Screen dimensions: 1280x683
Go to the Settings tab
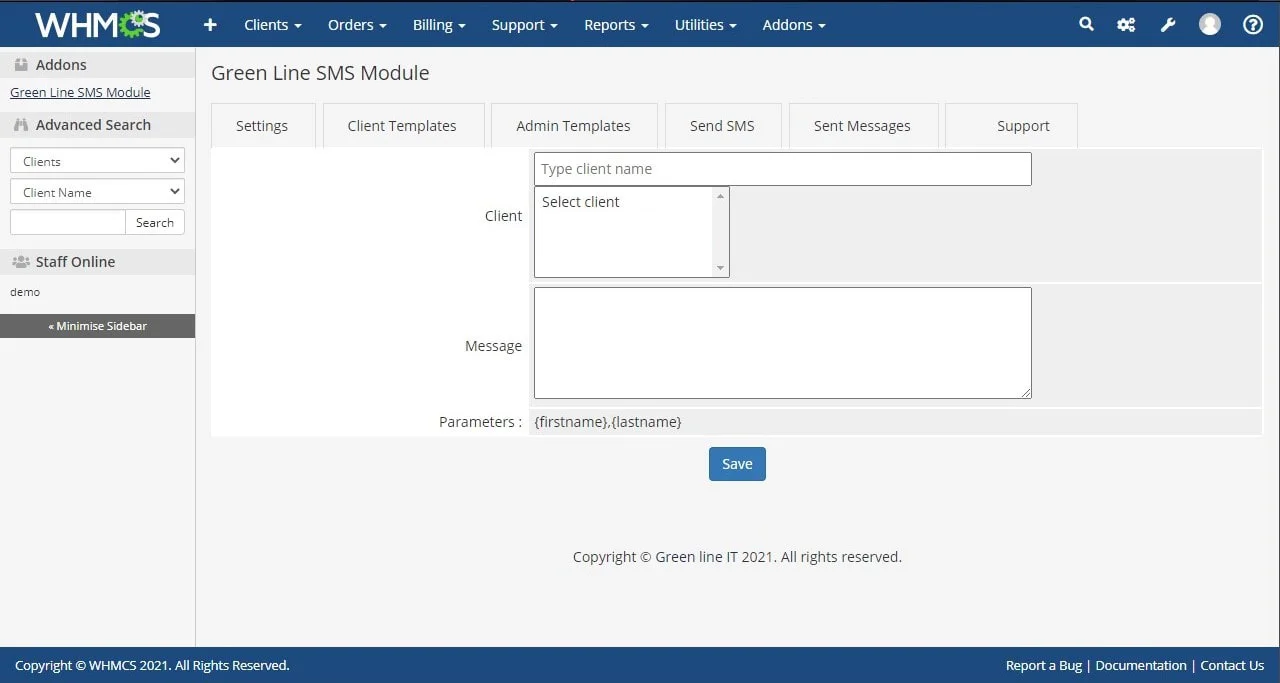(262, 126)
